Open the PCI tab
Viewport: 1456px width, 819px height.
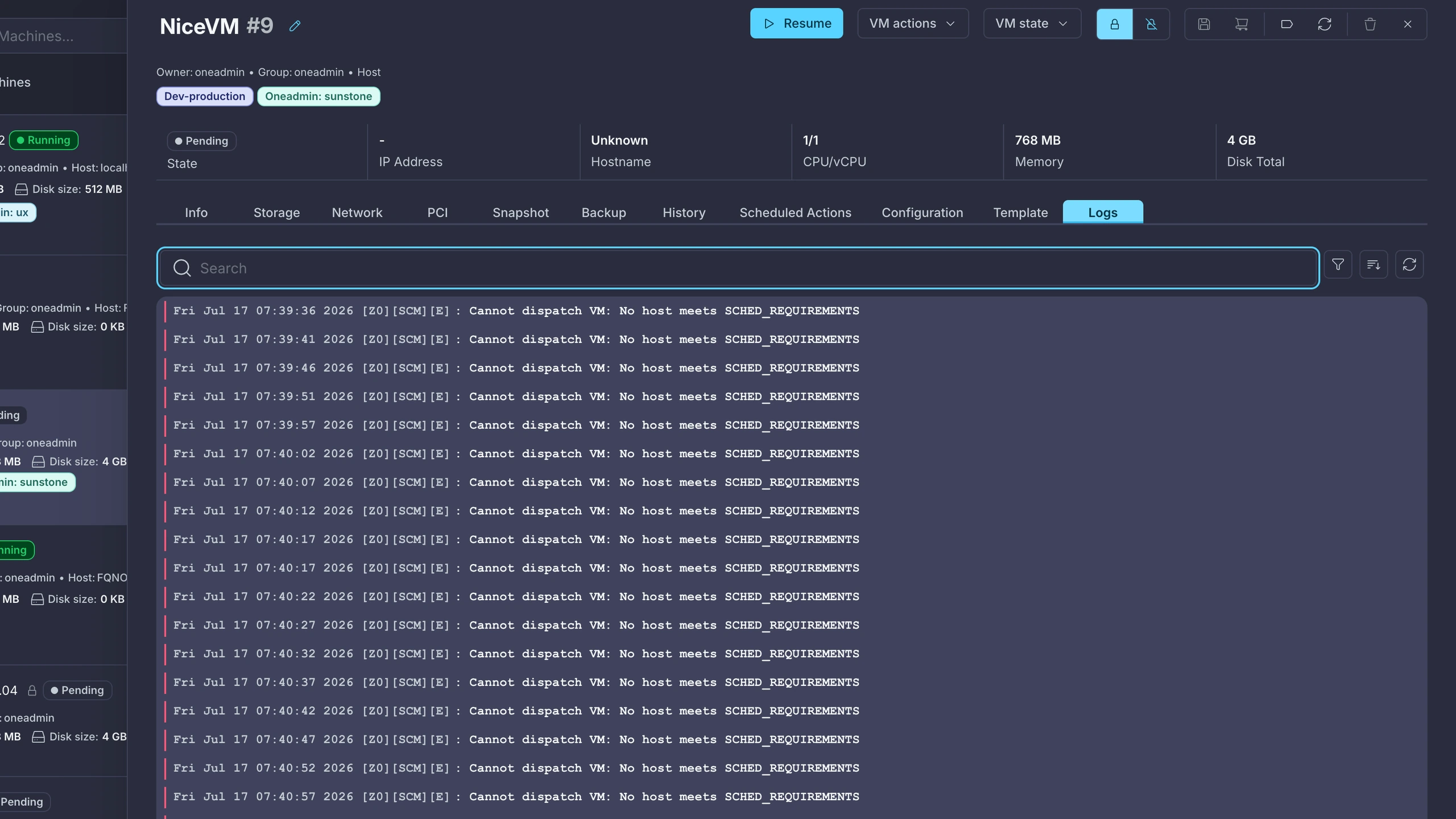437,212
